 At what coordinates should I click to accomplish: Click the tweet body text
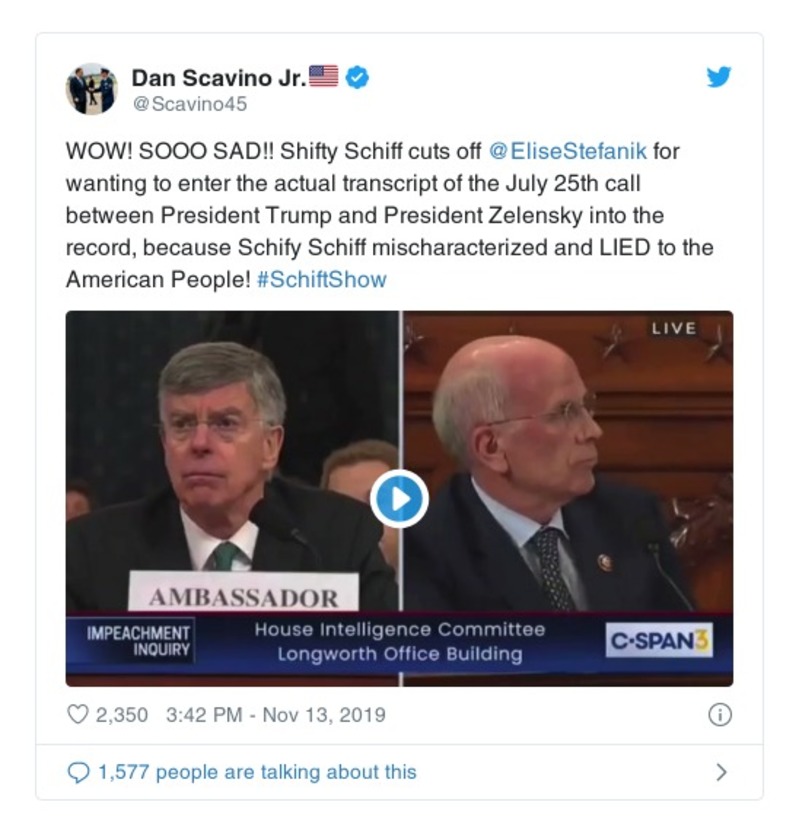(x=390, y=215)
